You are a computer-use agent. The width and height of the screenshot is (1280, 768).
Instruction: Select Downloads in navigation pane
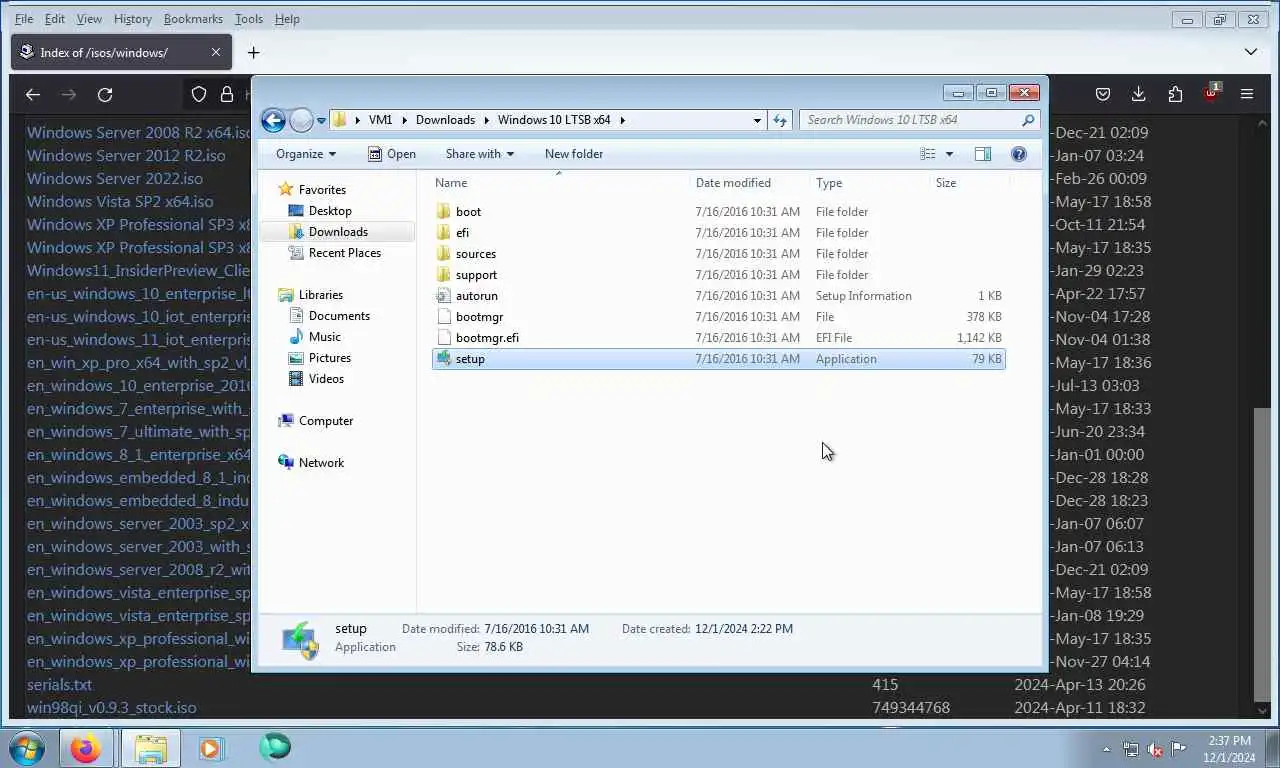338,232
